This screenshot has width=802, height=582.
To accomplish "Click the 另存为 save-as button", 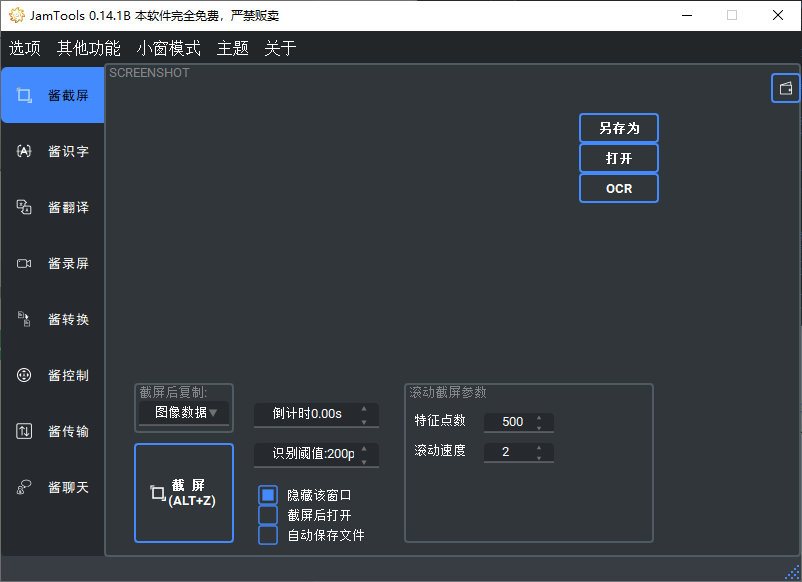I will click(618, 128).
